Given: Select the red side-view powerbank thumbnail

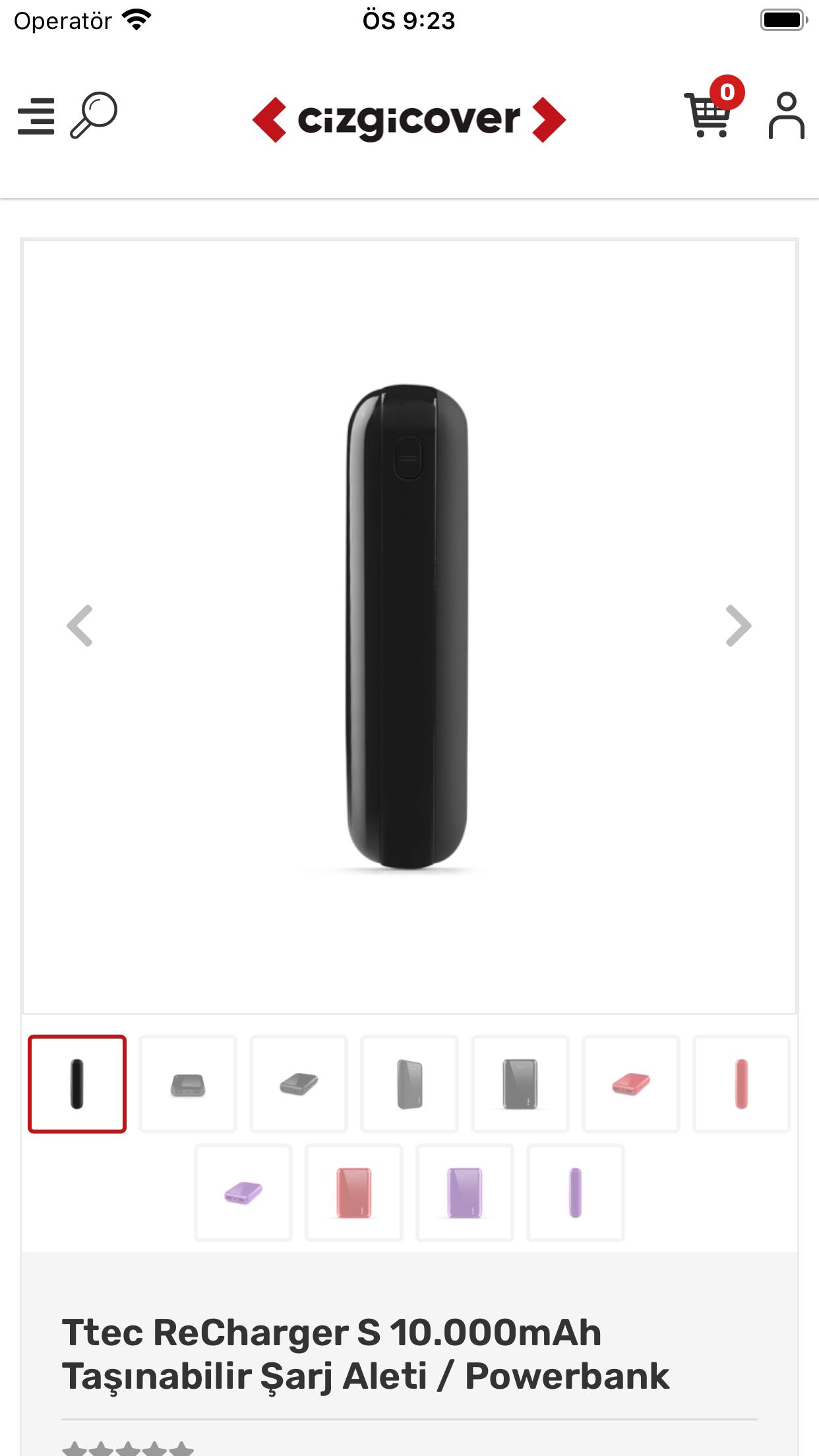Looking at the screenshot, I should point(742,1083).
